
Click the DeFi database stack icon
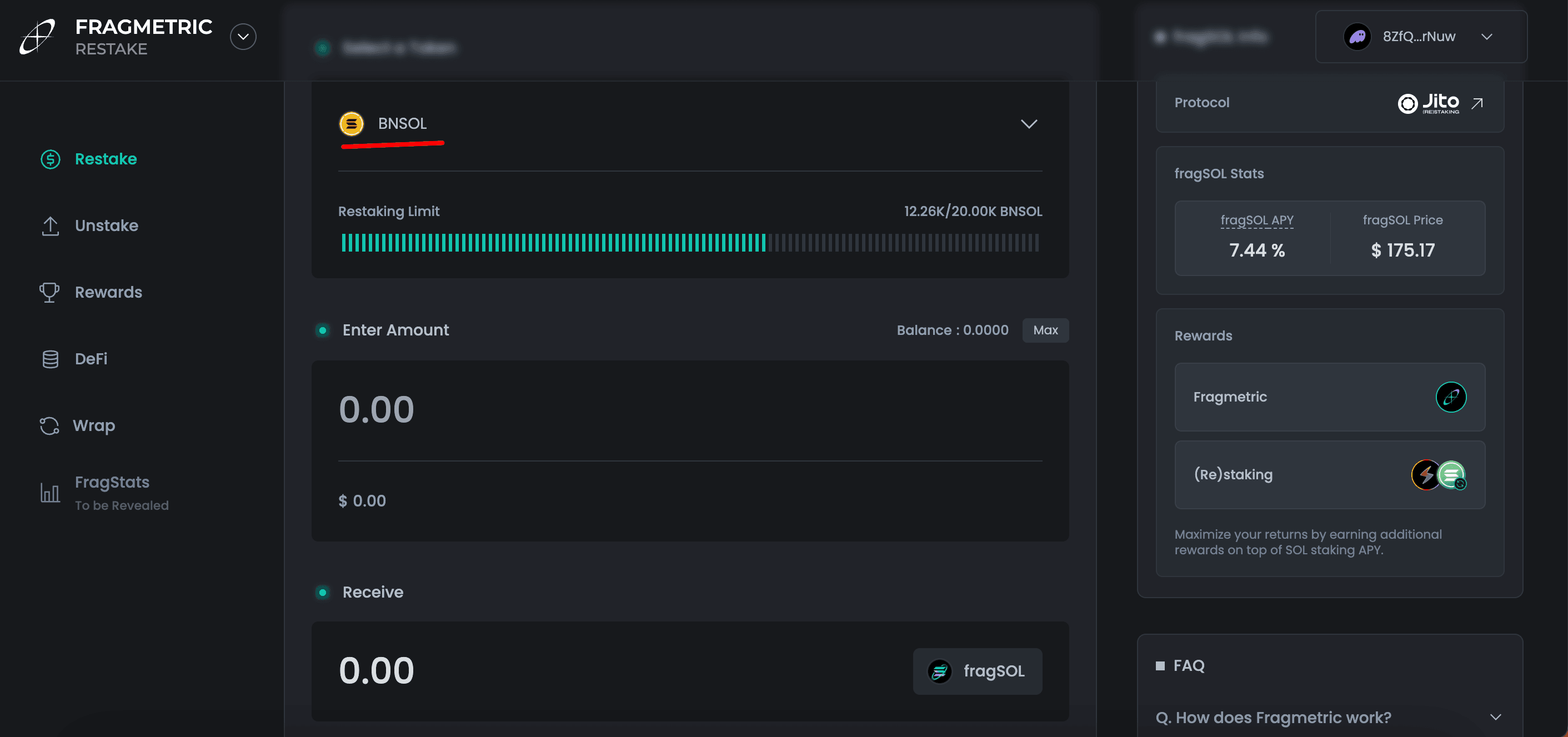tap(51, 359)
